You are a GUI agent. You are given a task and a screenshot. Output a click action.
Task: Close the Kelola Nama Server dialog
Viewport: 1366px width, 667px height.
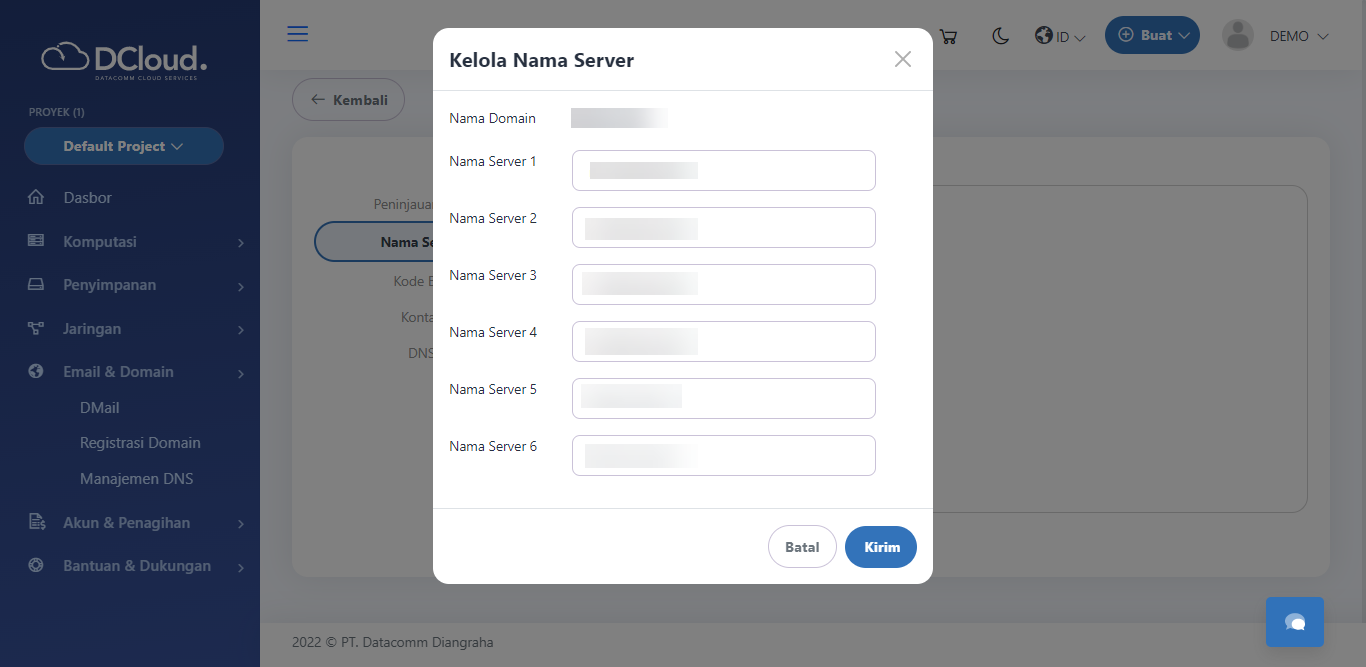point(903,58)
